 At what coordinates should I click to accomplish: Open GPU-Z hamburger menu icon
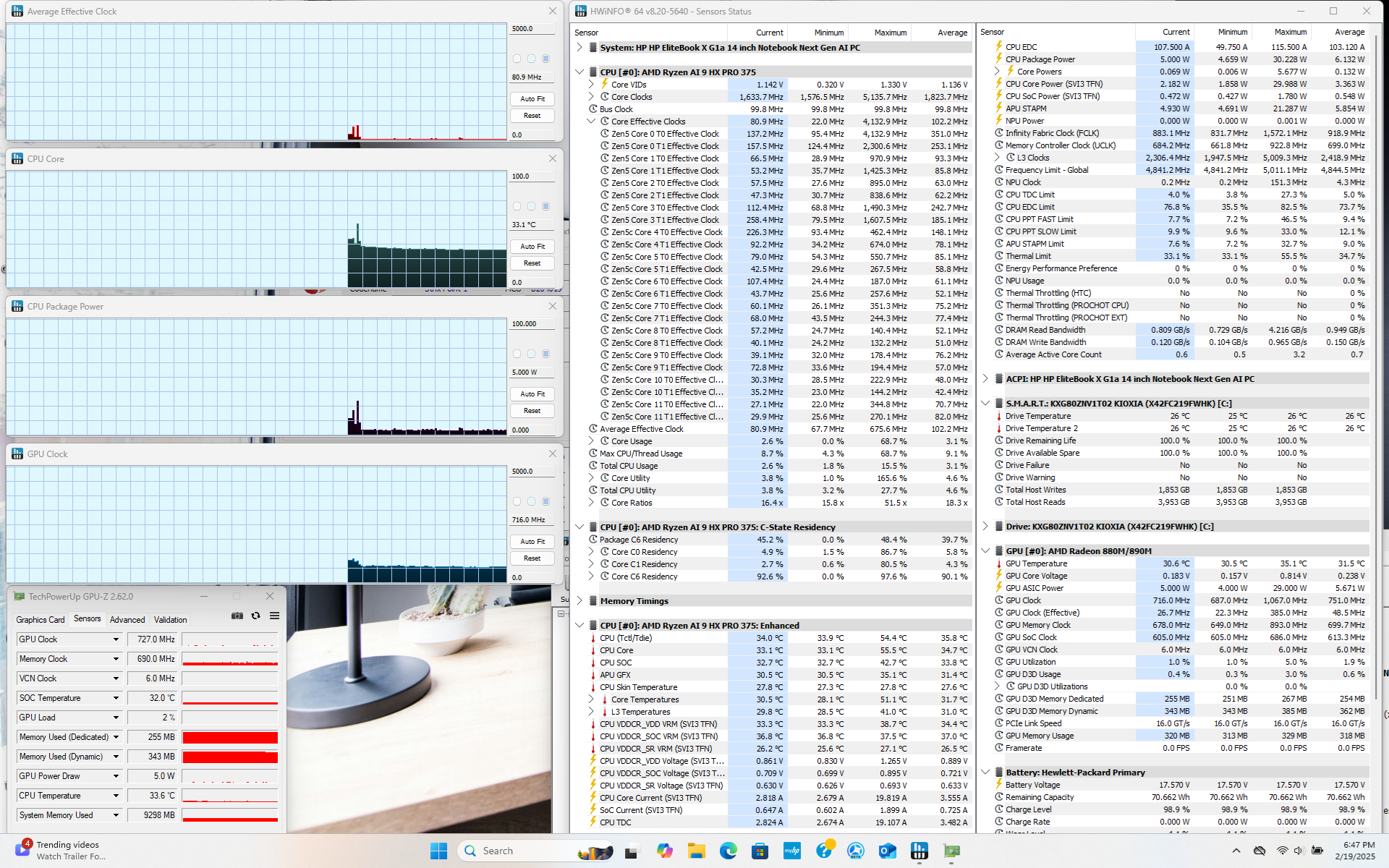click(x=274, y=616)
